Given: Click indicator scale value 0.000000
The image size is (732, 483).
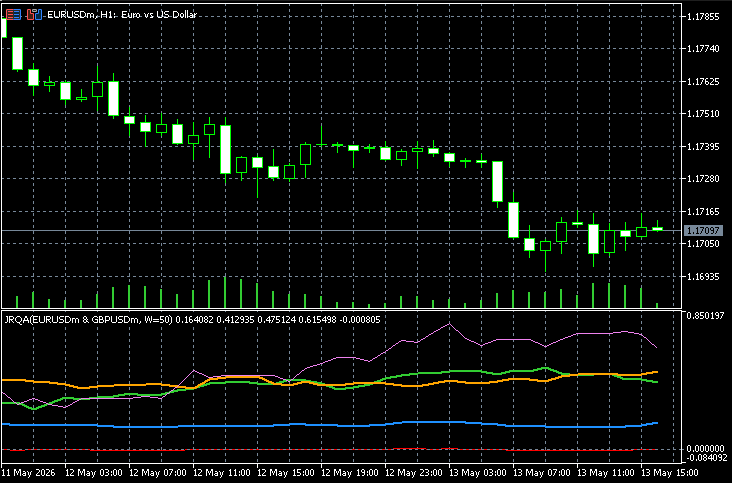Looking at the screenshot, I should click(706, 449).
